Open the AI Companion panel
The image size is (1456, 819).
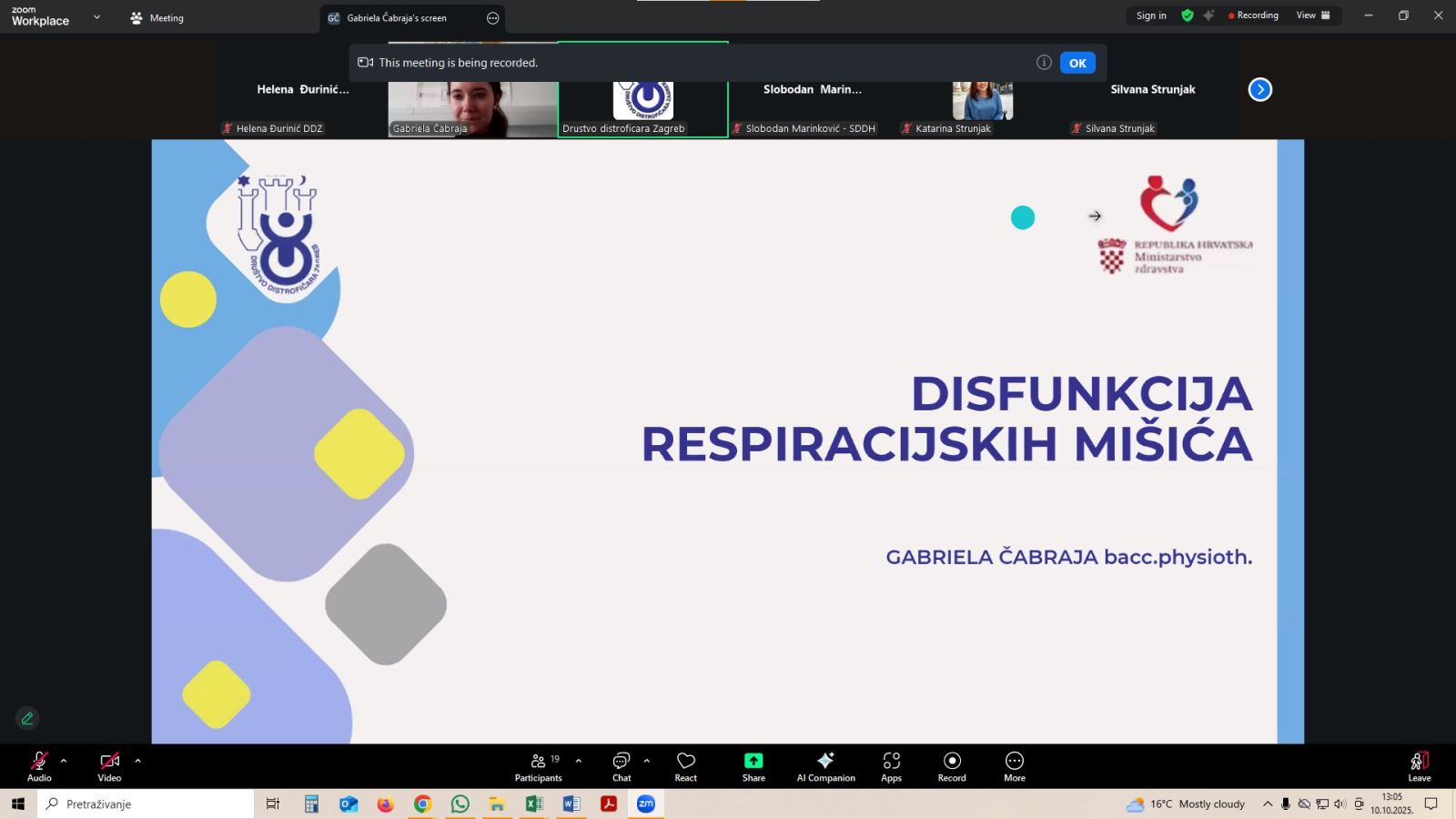pyautogui.click(x=825, y=765)
